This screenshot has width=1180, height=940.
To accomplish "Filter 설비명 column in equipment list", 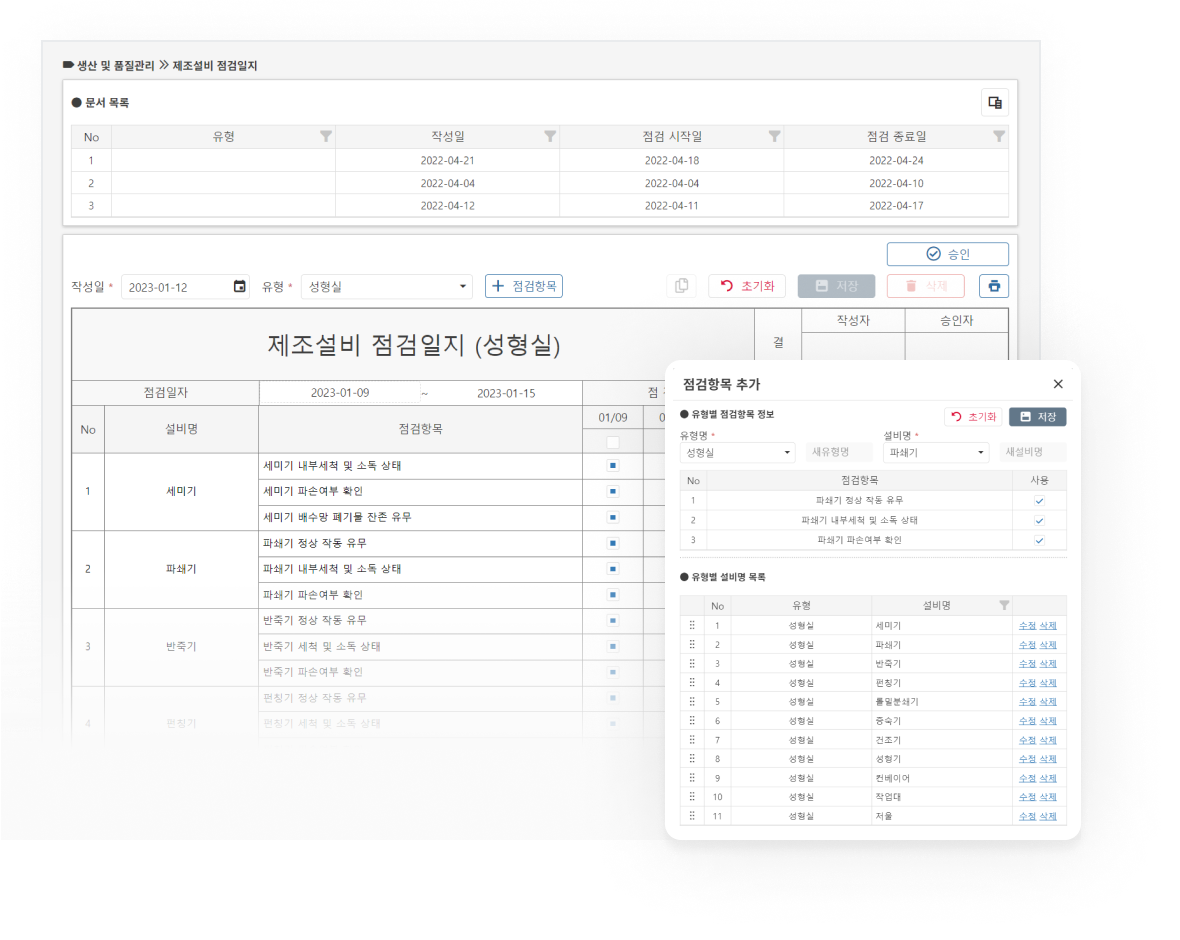I will (x=1003, y=605).
